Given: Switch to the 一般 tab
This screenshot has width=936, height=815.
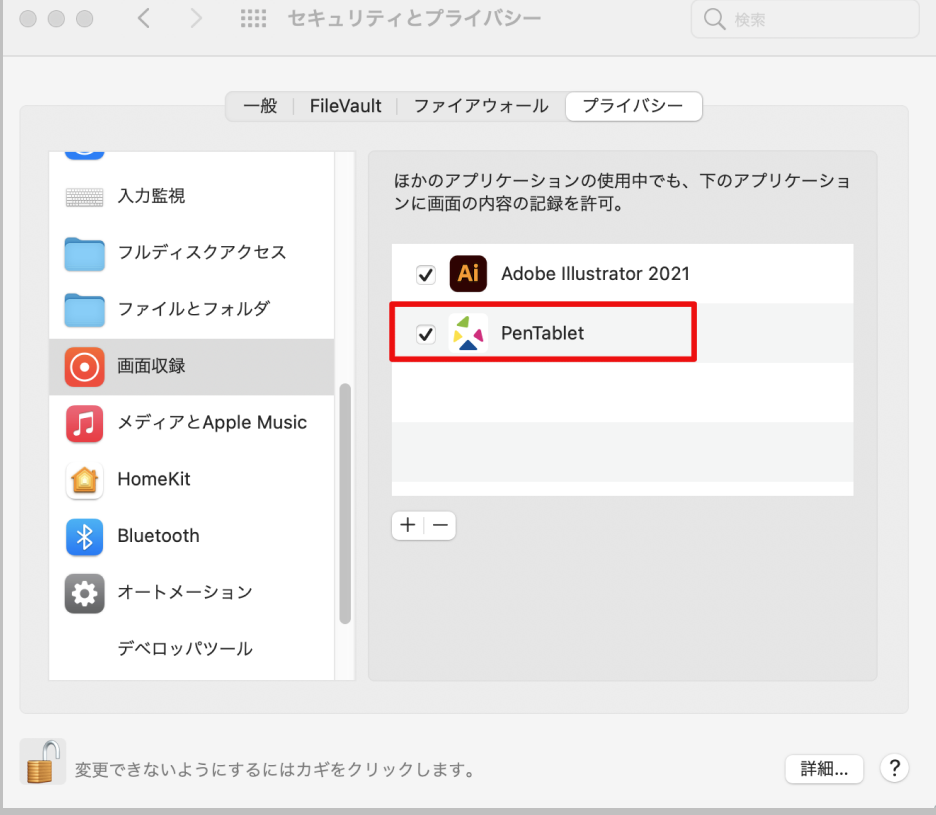Looking at the screenshot, I should pyautogui.click(x=260, y=106).
